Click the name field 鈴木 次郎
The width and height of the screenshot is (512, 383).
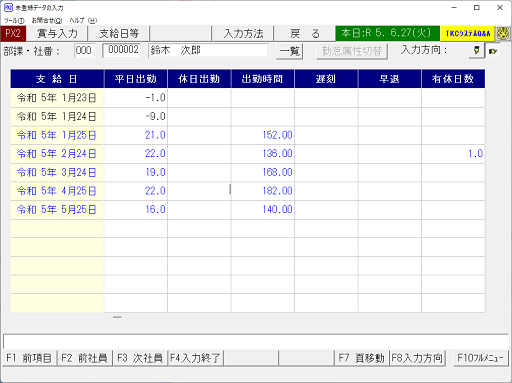coord(208,50)
